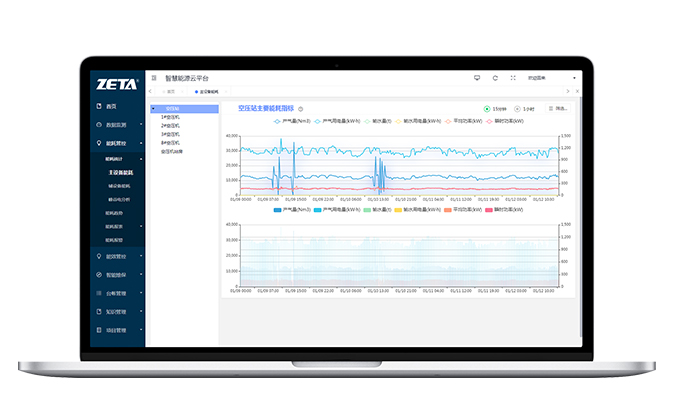The width and height of the screenshot is (677, 417).
Task: Click the monitor display icon in header
Action: [477, 78]
